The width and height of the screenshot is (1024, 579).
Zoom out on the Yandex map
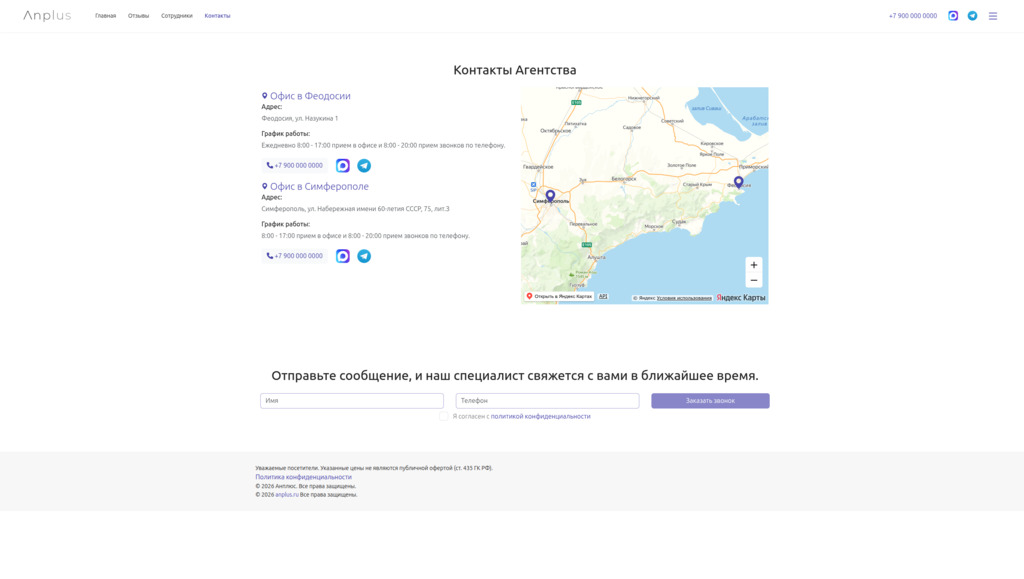[x=753, y=281]
